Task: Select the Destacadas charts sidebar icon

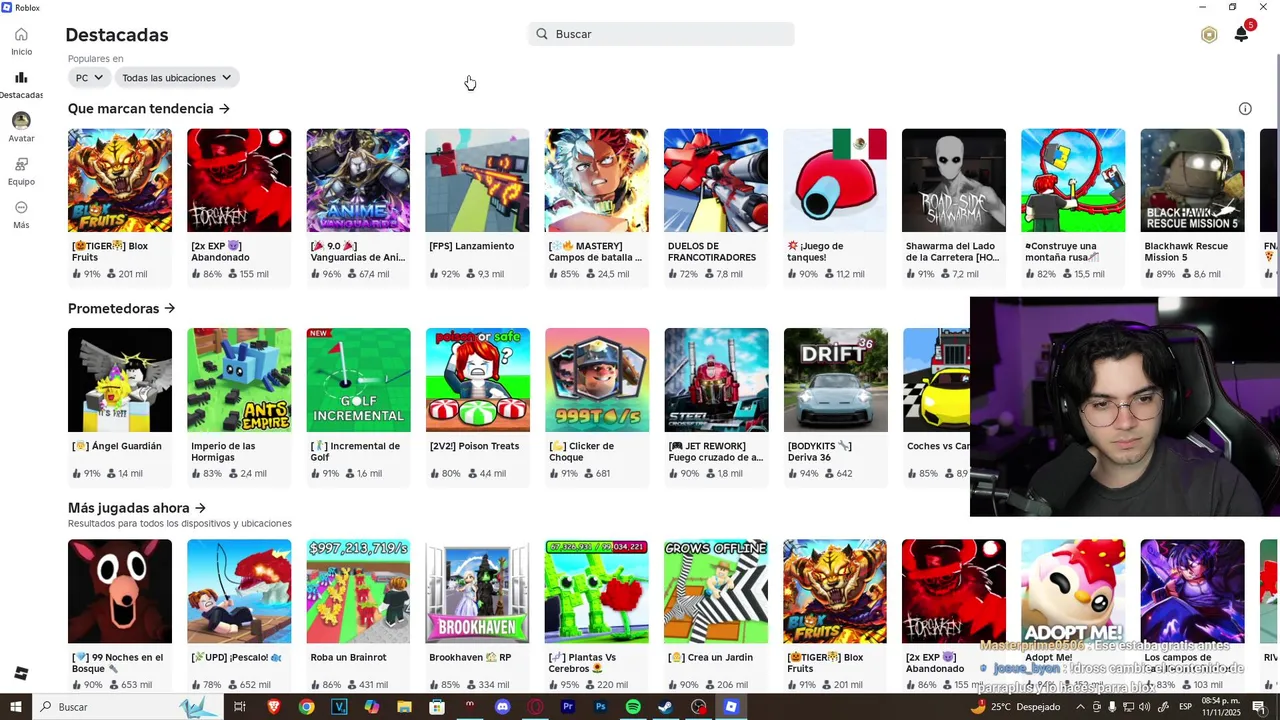Action: pyautogui.click(x=21, y=78)
